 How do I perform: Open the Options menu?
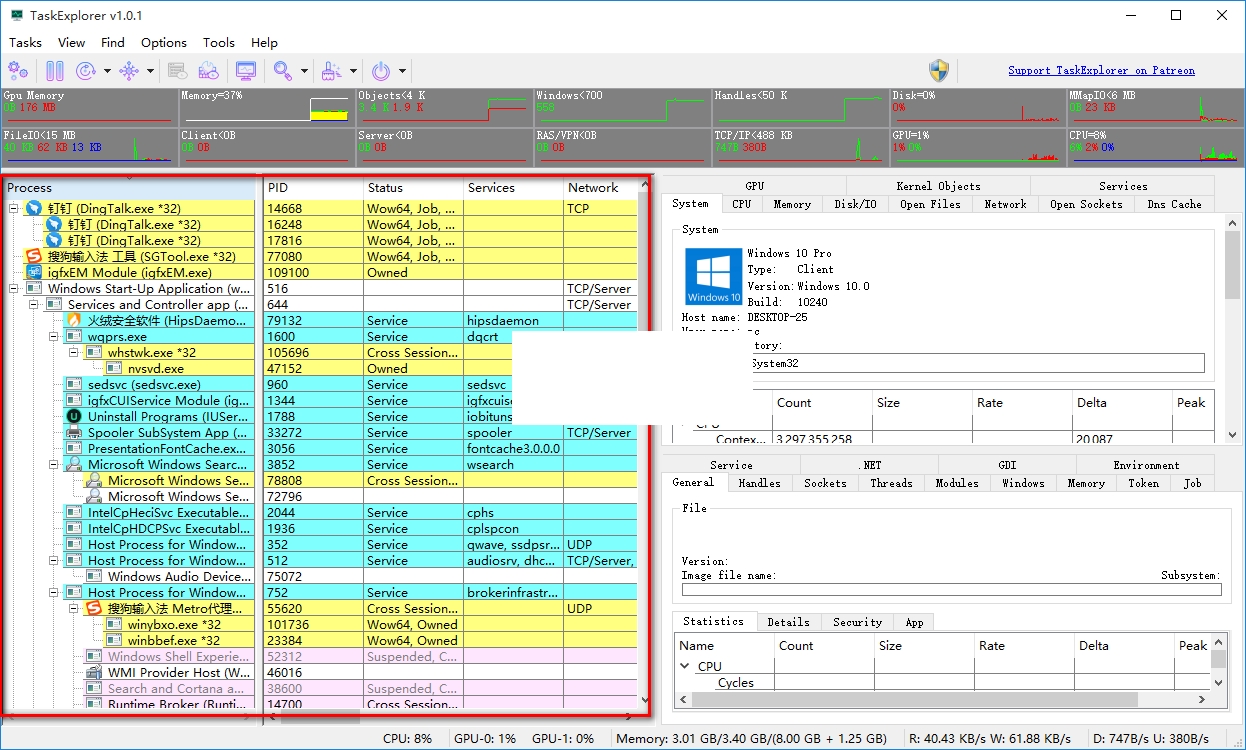tap(163, 43)
